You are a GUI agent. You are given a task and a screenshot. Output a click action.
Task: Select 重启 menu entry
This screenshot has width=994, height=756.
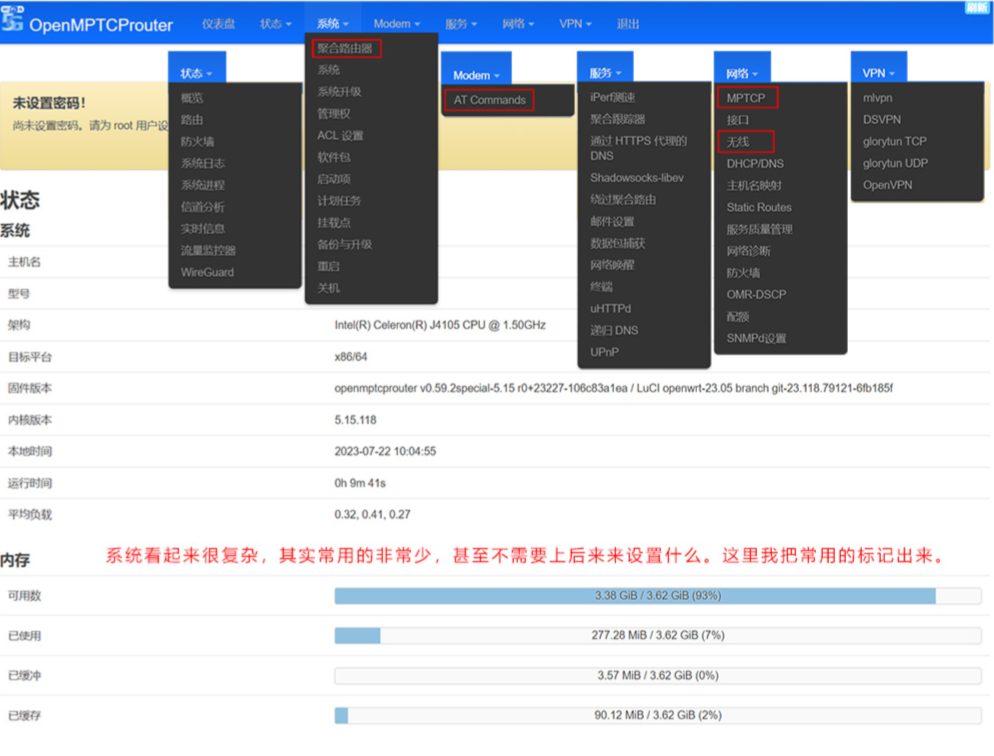[x=328, y=267]
